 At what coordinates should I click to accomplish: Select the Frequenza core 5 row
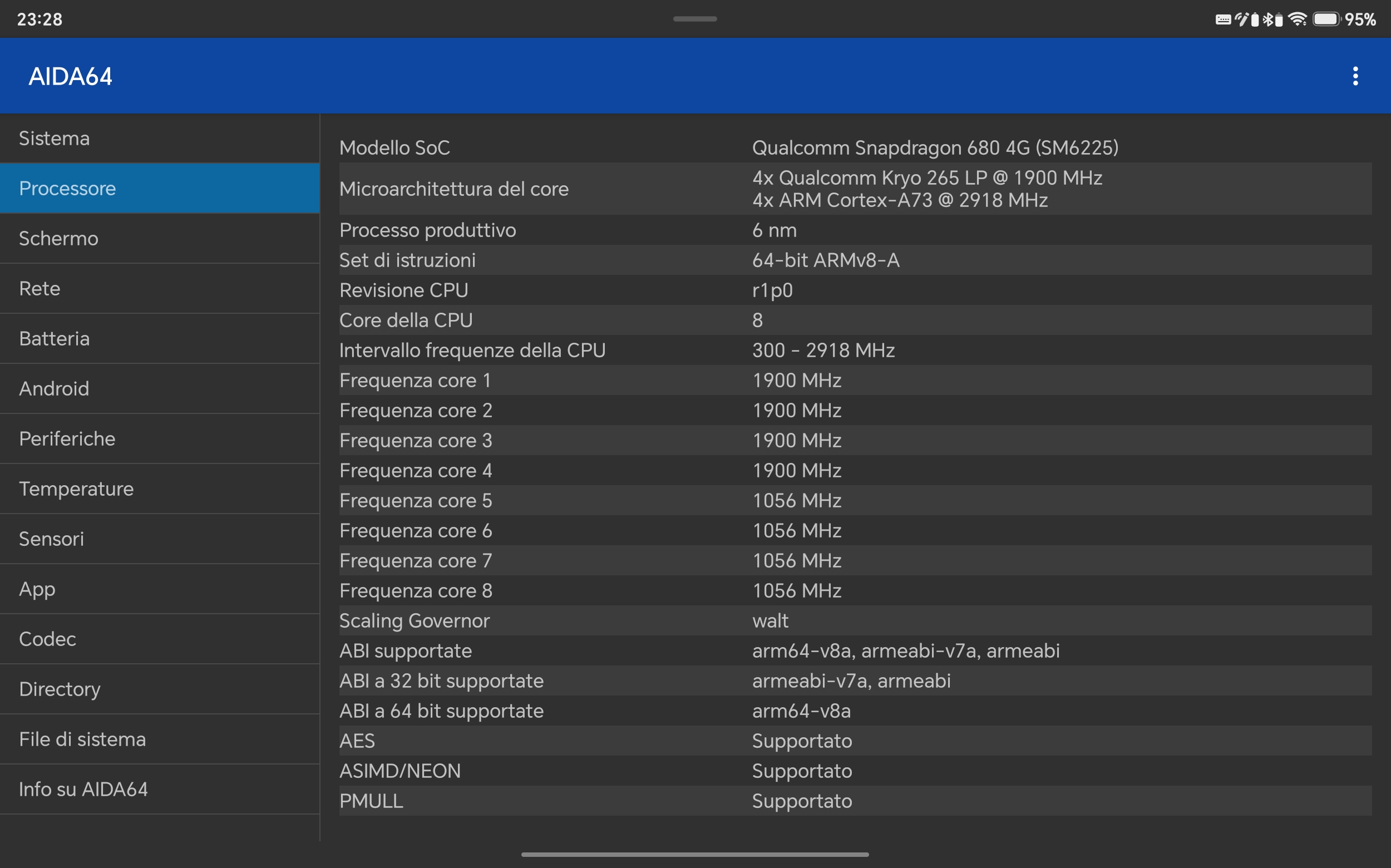[x=855, y=501]
